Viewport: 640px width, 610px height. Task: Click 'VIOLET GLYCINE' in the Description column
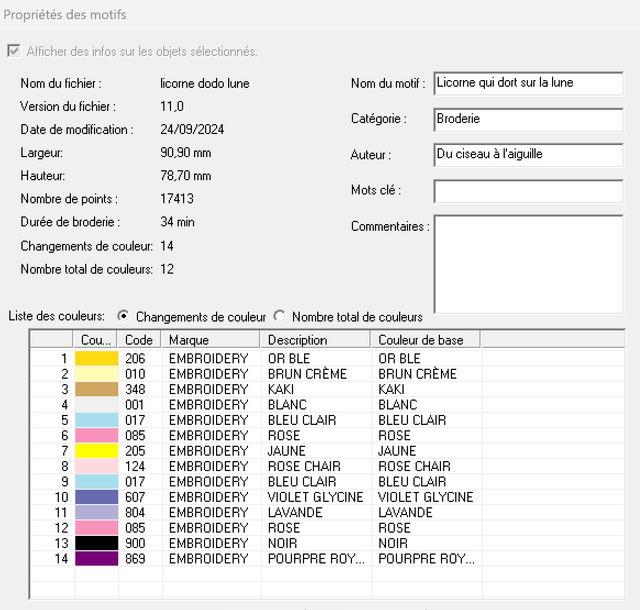[x=316, y=497]
